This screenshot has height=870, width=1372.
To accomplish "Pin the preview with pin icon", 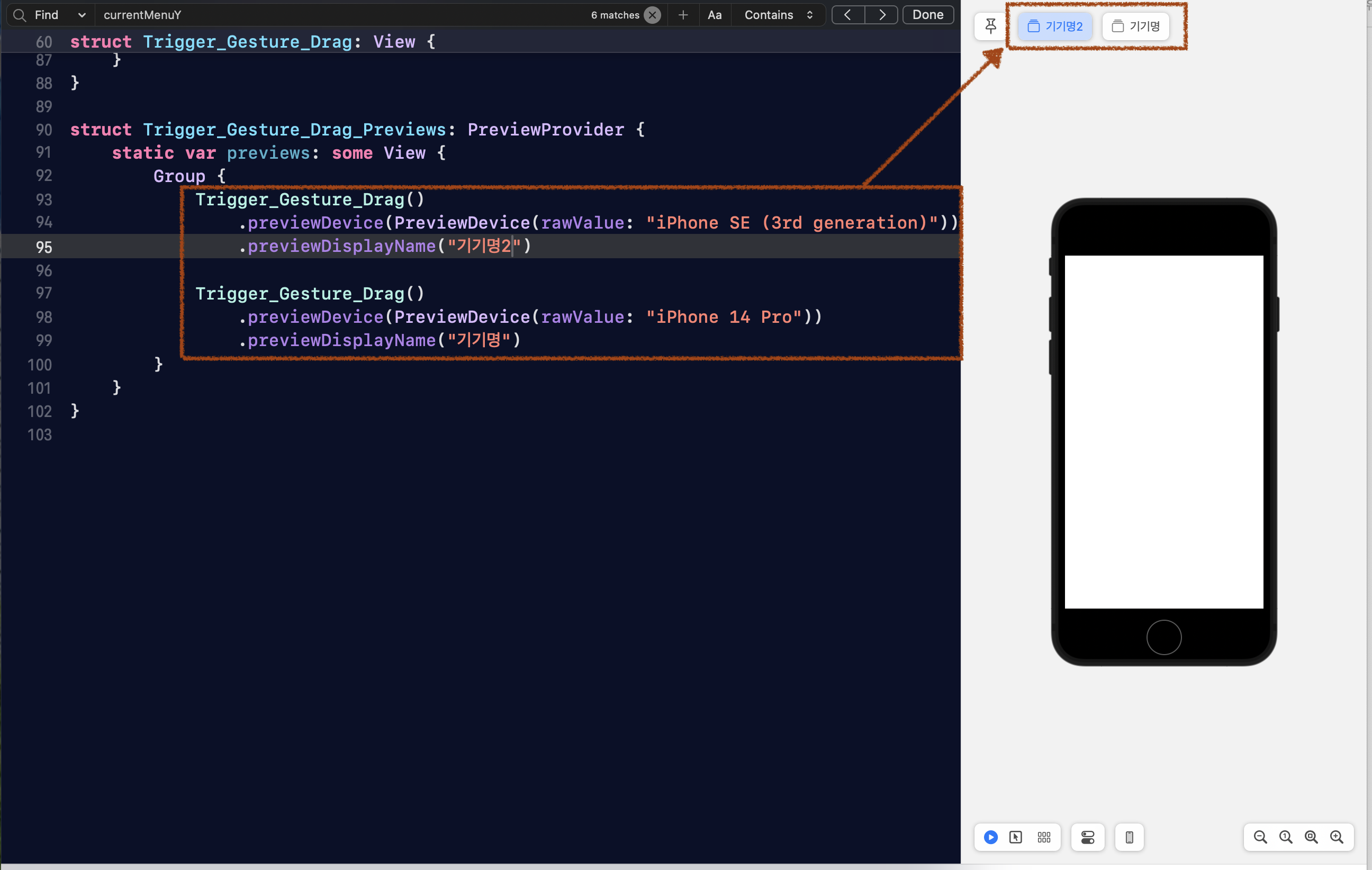I will pos(990,26).
